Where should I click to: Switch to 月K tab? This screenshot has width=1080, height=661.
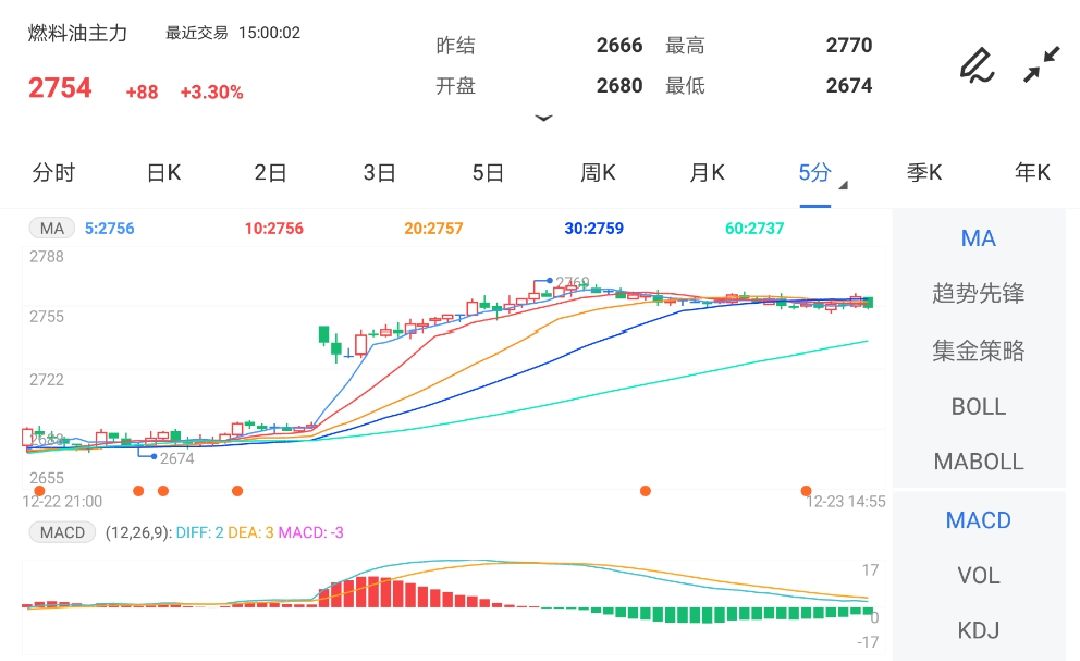click(x=707, y=173)
